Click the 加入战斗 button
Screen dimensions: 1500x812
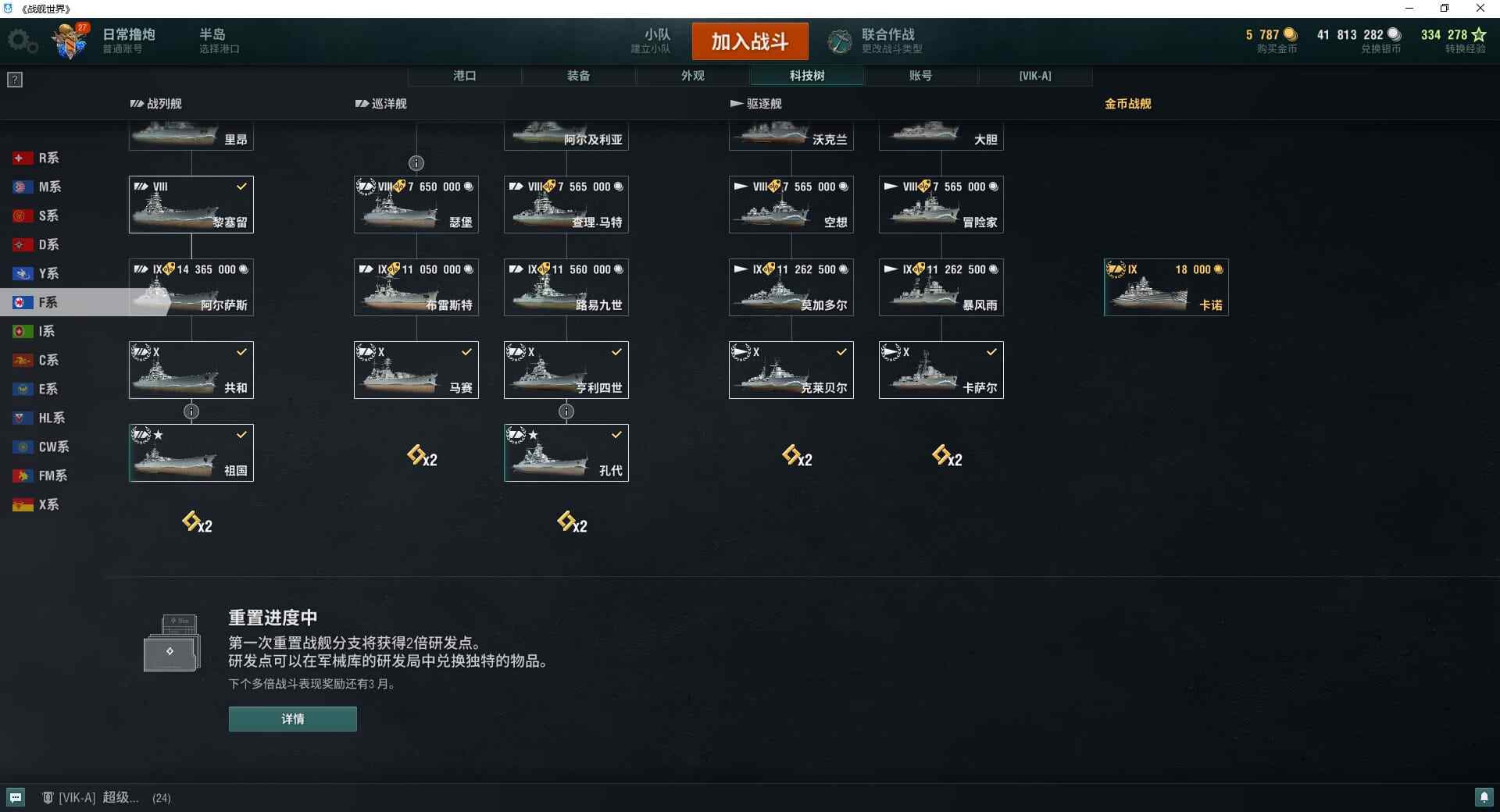[x=750, y=41]
